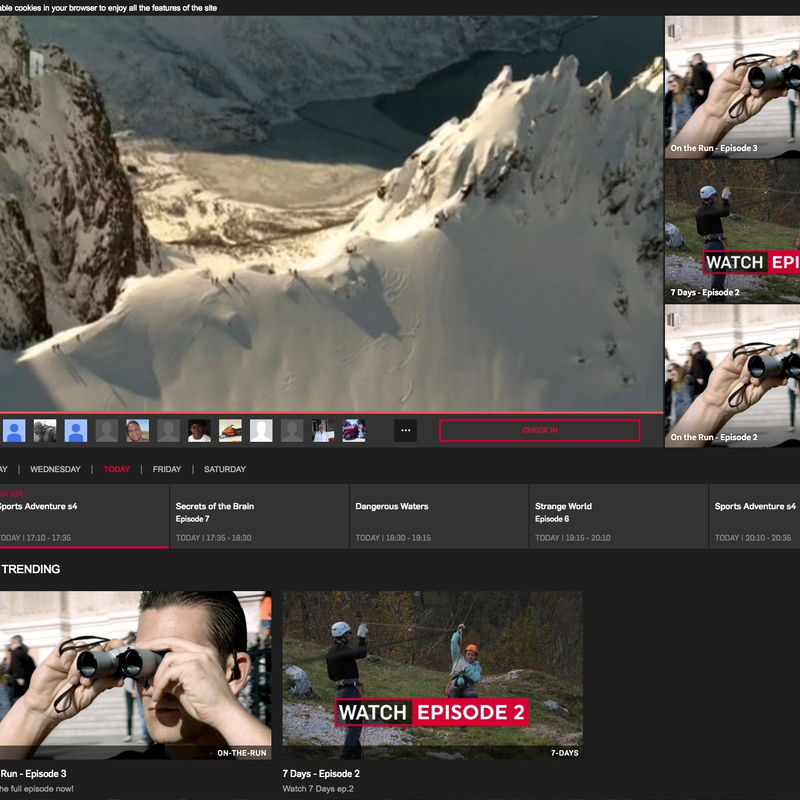The height and width of the screenshot is (800, 800).
Task: Open Strange World Episode 6 listing
Action: [x=618, y=516]
